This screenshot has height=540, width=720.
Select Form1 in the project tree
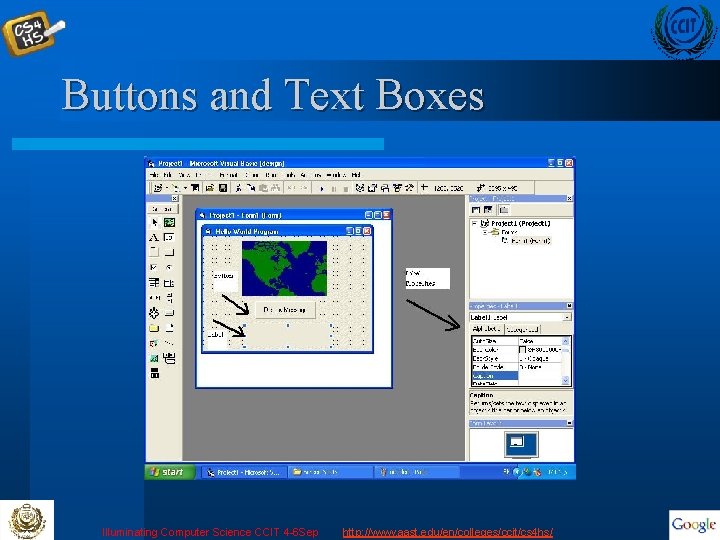tap(530, 241)
